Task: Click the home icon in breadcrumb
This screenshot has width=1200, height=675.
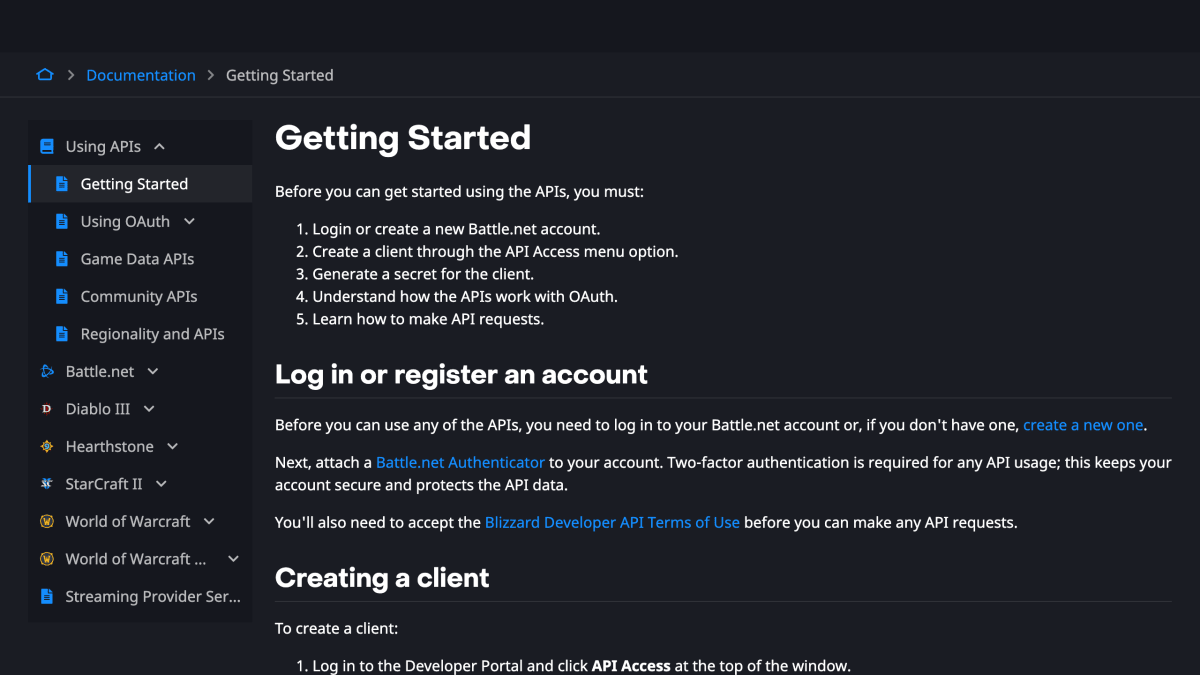Action: (45, 75)
